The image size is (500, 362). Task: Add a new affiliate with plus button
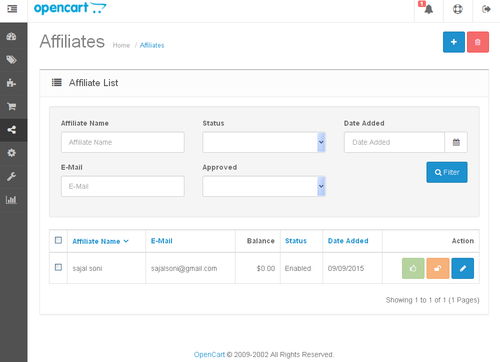click(x=454, y=42)
